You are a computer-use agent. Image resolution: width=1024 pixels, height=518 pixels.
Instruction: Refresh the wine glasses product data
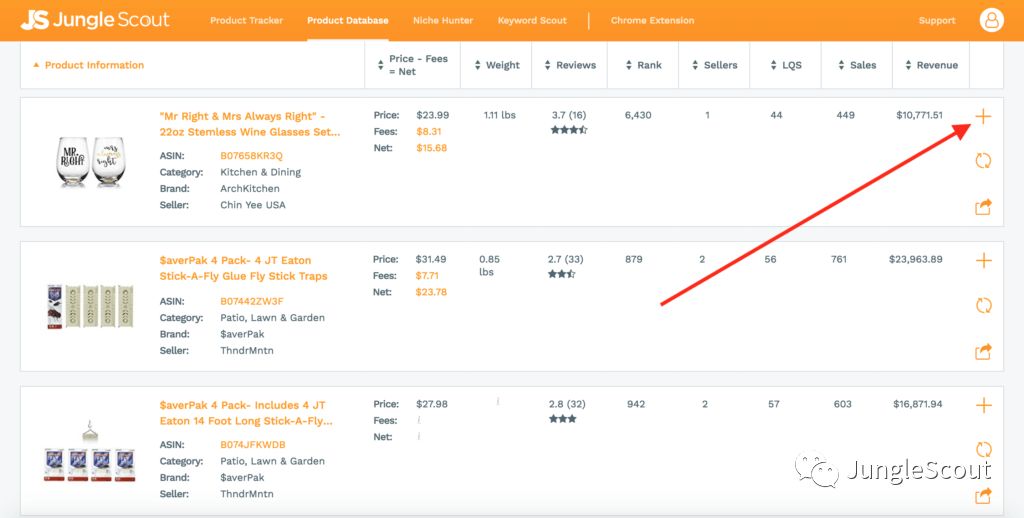pos(983,161)
